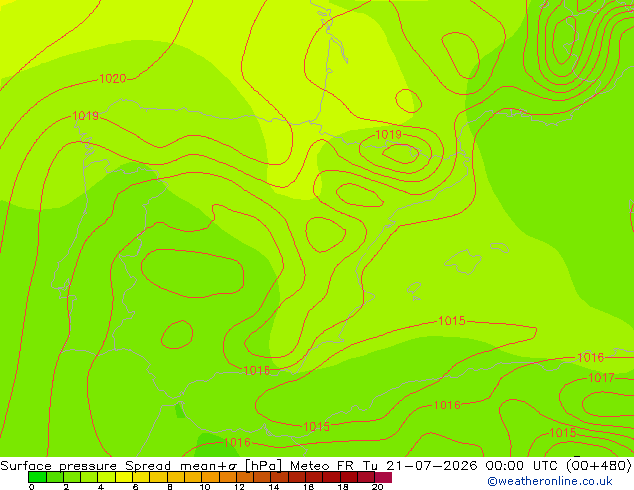This screenshot has width=634, height=490.
Task: Click the legend value label "4"
Action: click(x=101, y=487)
